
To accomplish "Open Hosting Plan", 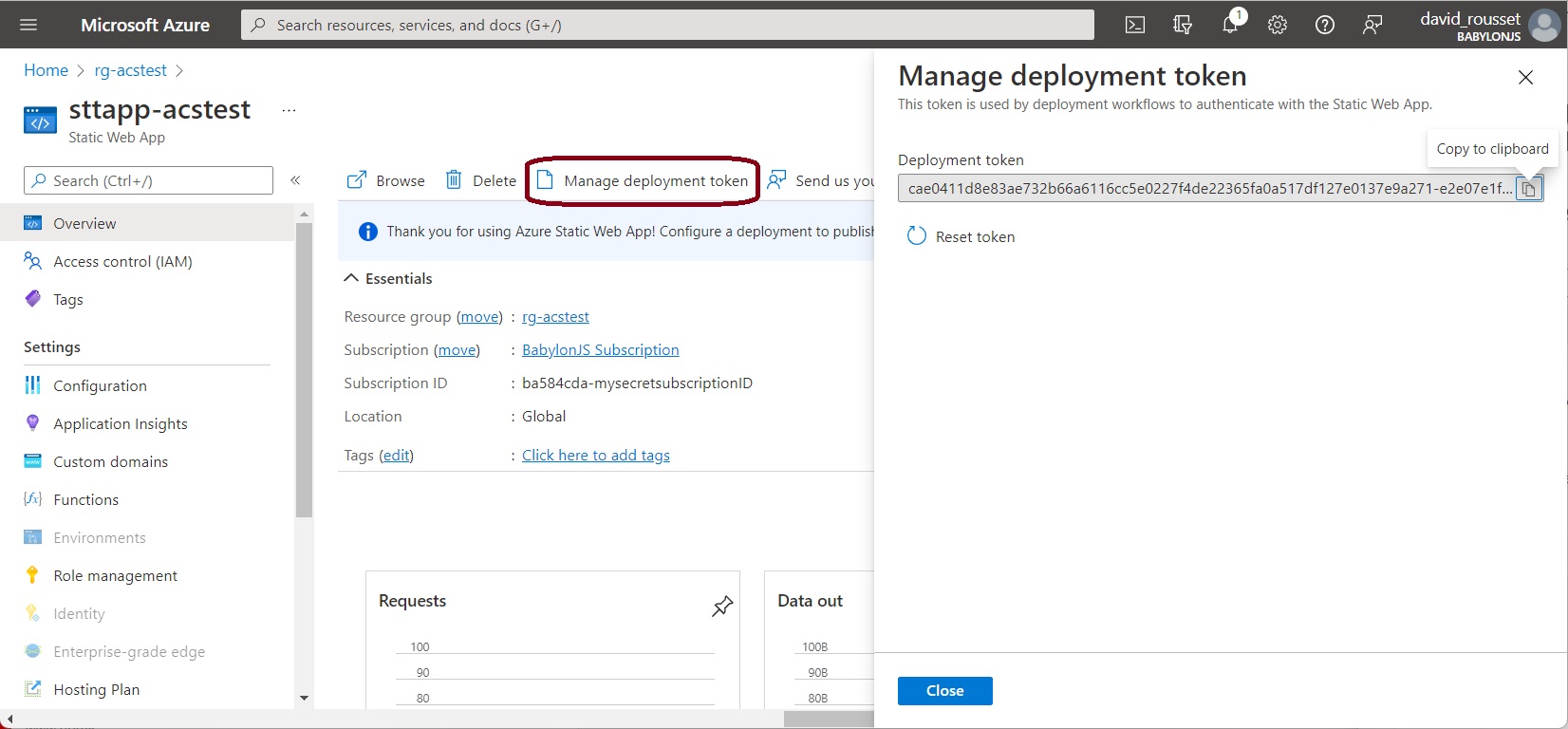I will coord(96,689).
